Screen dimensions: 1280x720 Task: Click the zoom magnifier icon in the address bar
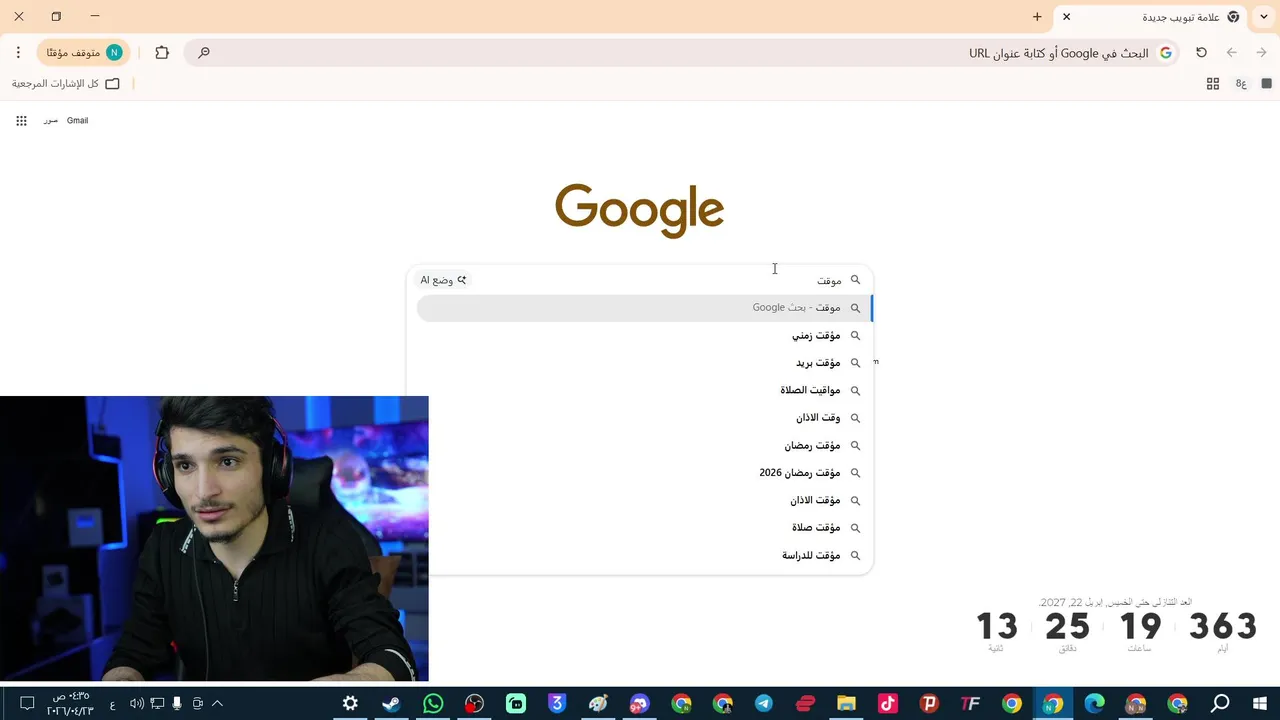tap(204, 53)
